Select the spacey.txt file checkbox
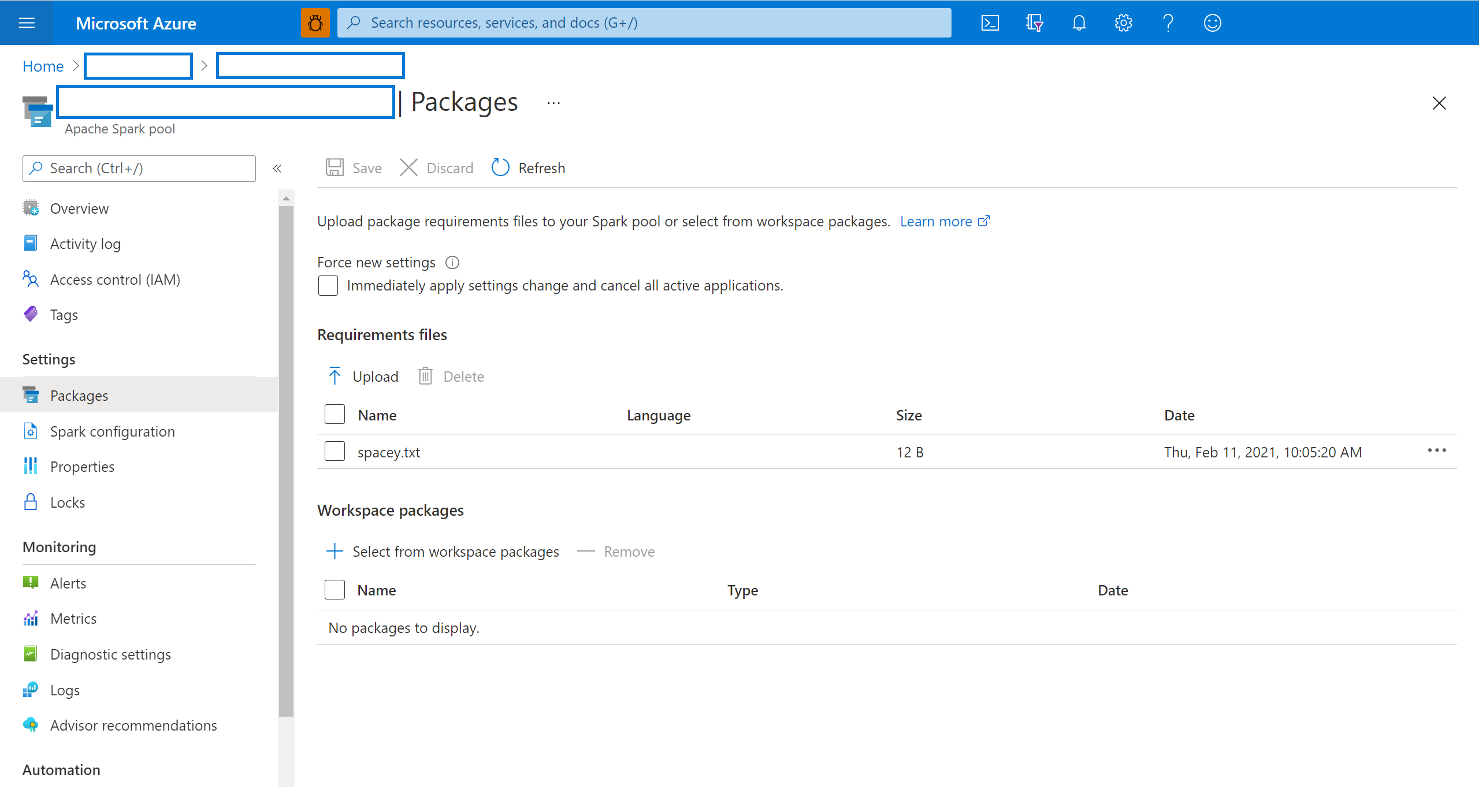1479x812 pixels. [335, 452]
